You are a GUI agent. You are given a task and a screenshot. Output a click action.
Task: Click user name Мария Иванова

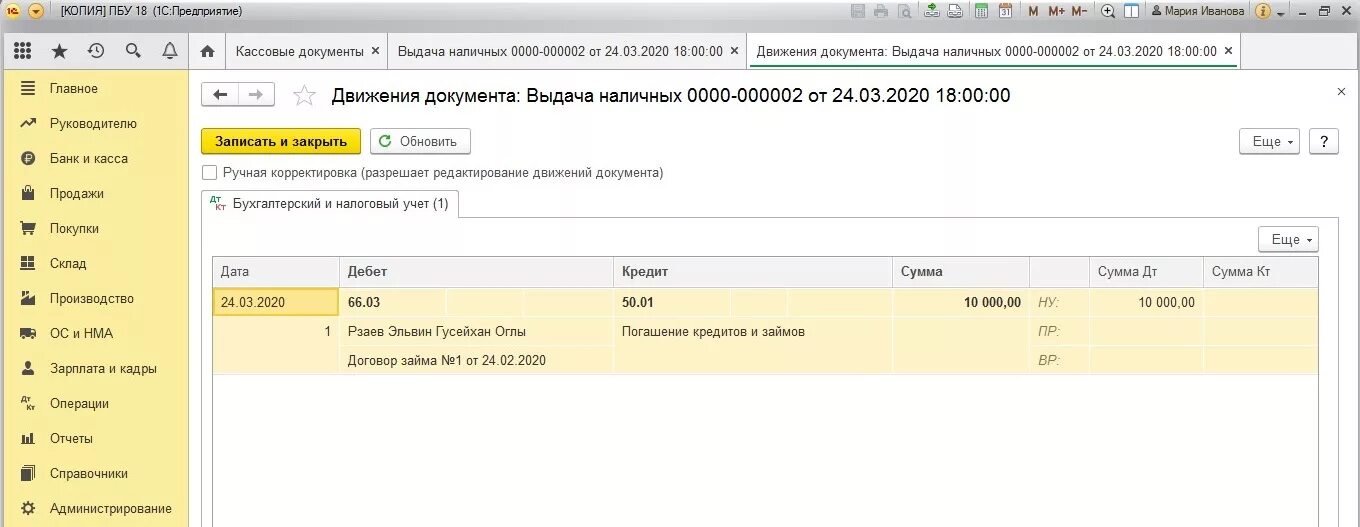(1198, 11)
